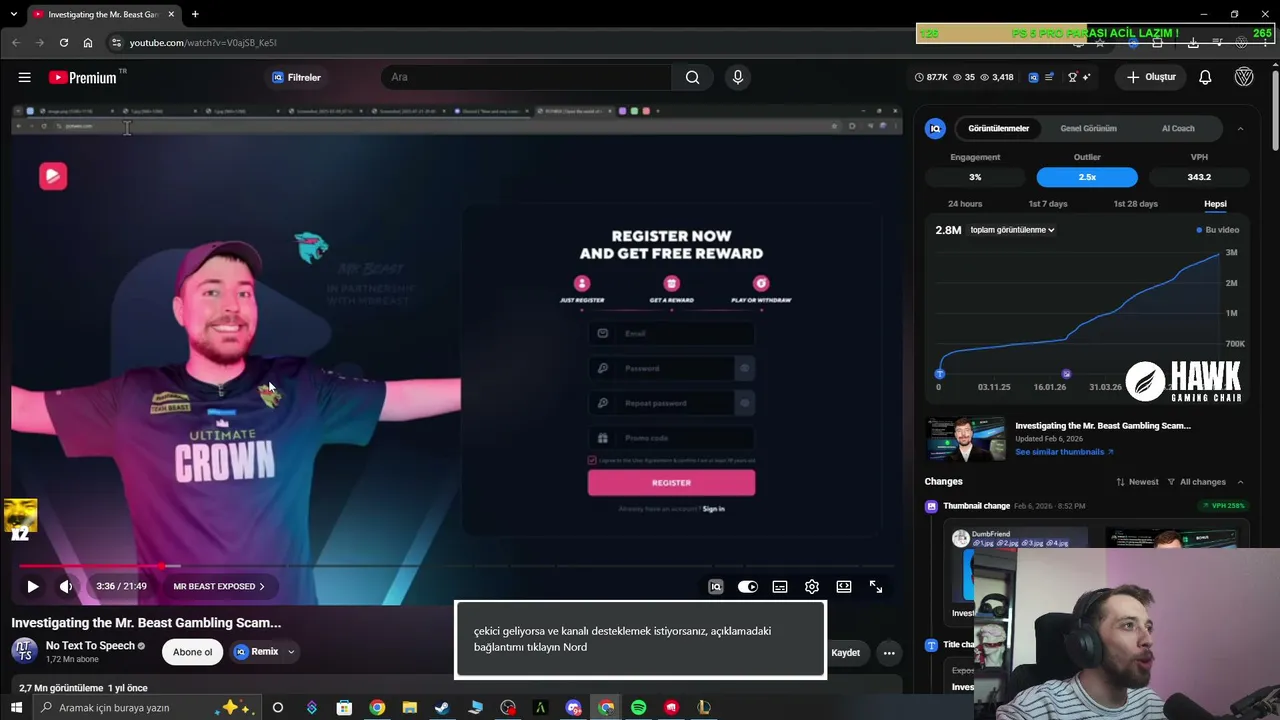
Task: Select the 1st 7 days range tab
Action: click(x=1048, y=204)
